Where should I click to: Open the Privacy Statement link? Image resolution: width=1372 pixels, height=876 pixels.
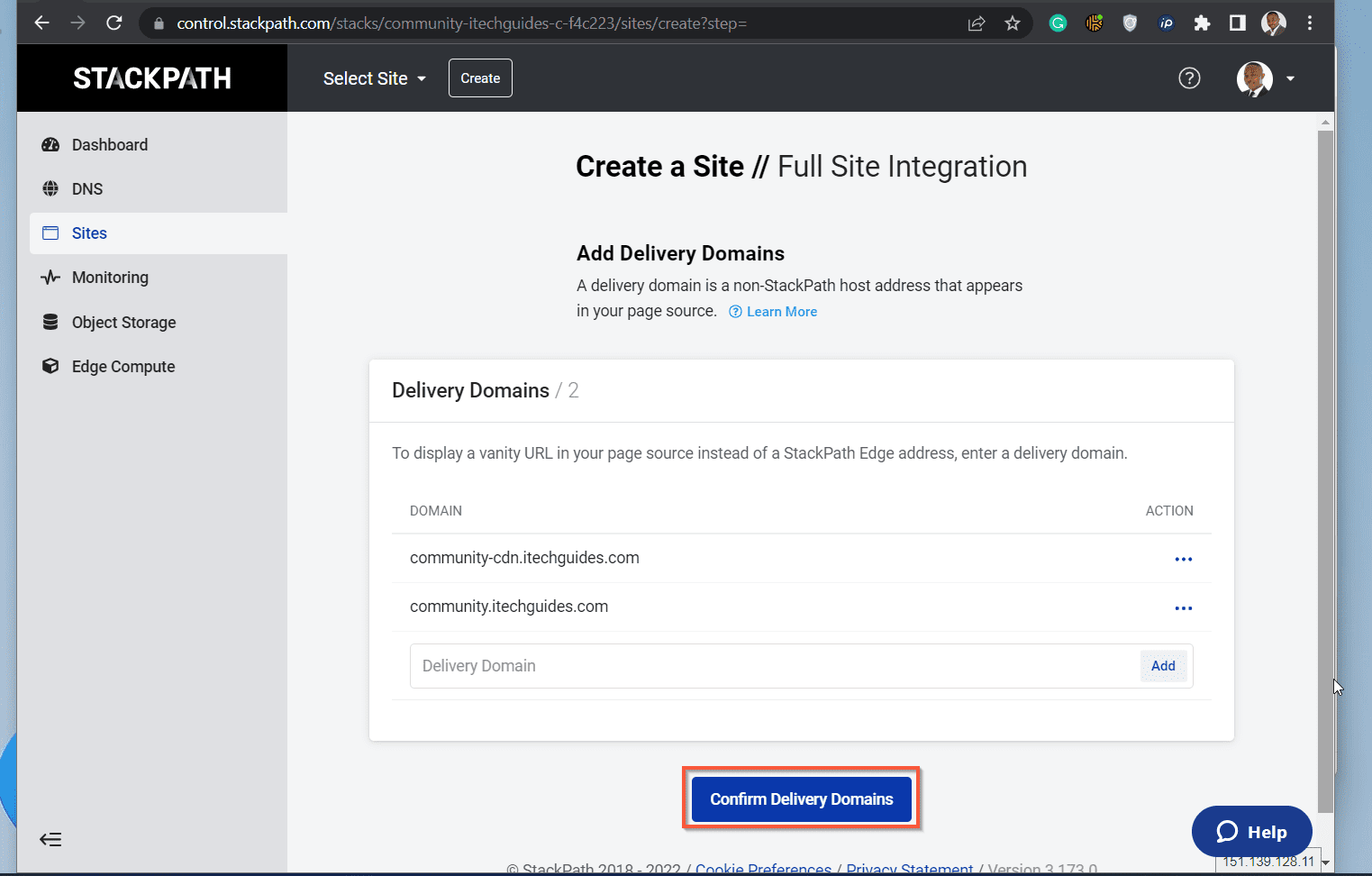pyautogui.click(x=910, y=869)
